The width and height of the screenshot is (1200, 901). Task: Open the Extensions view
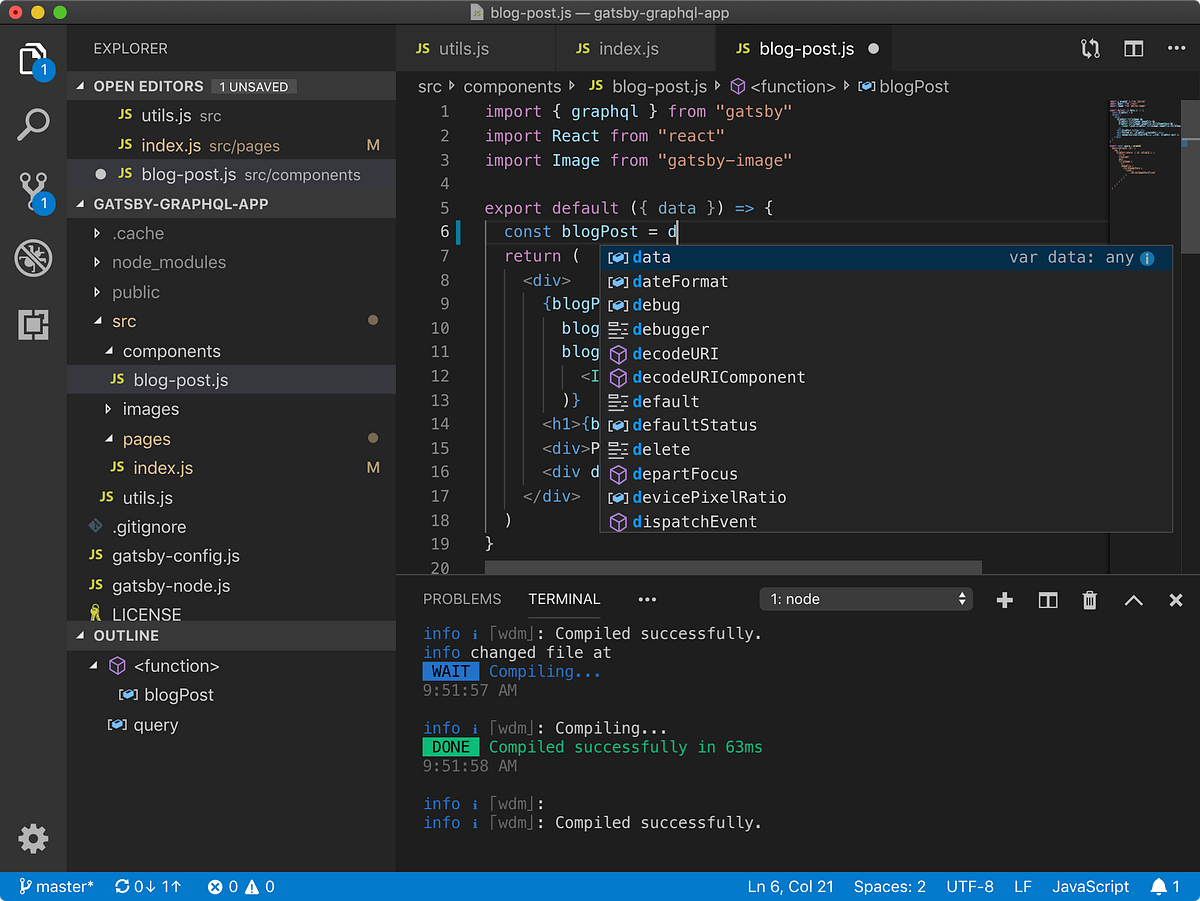(x=33, y=324)
